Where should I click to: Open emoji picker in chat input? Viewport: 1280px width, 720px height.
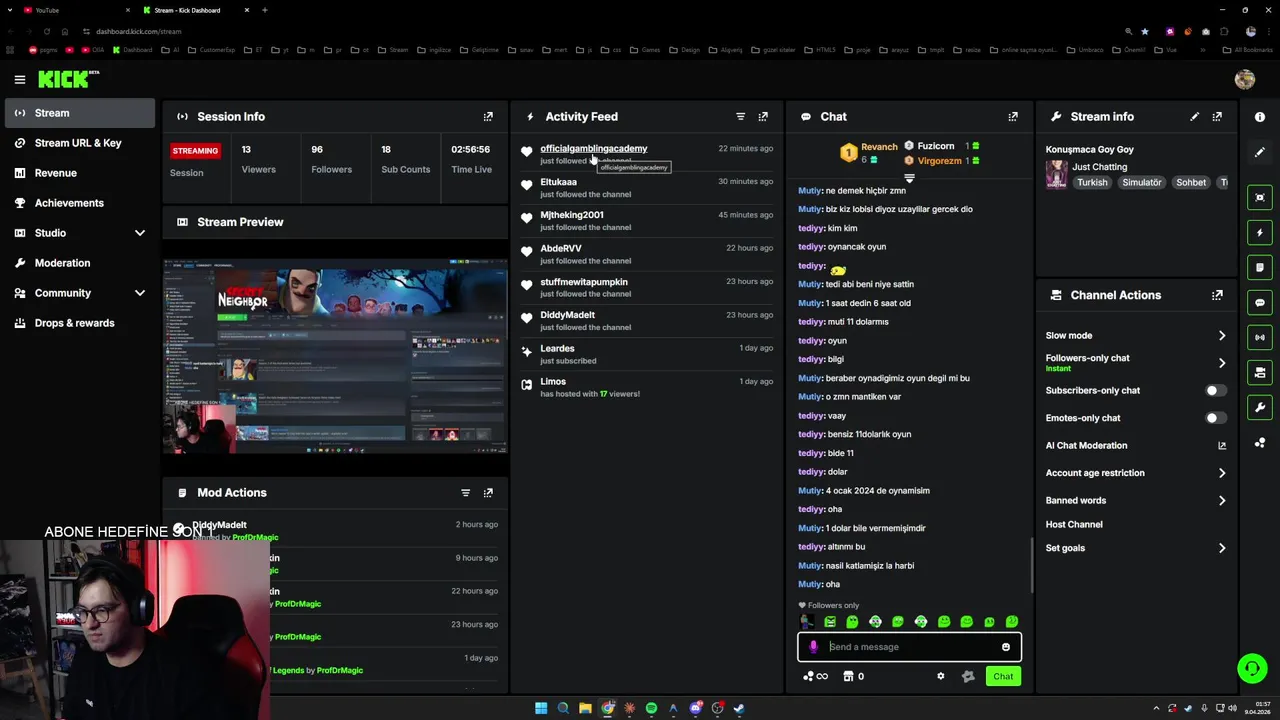click(1006, 647)
